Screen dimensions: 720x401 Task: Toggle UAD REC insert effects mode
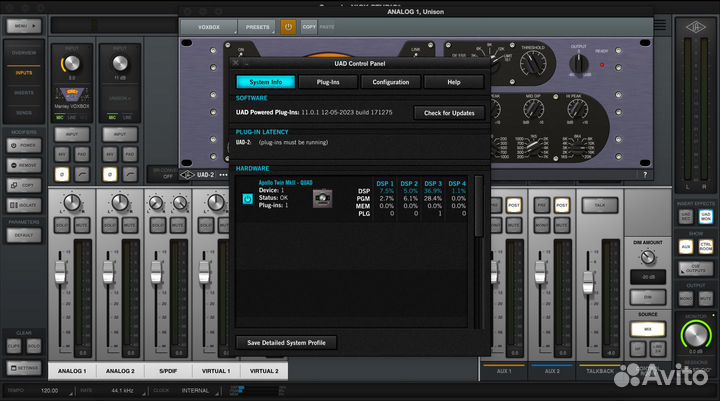click(x=686, y=216)
